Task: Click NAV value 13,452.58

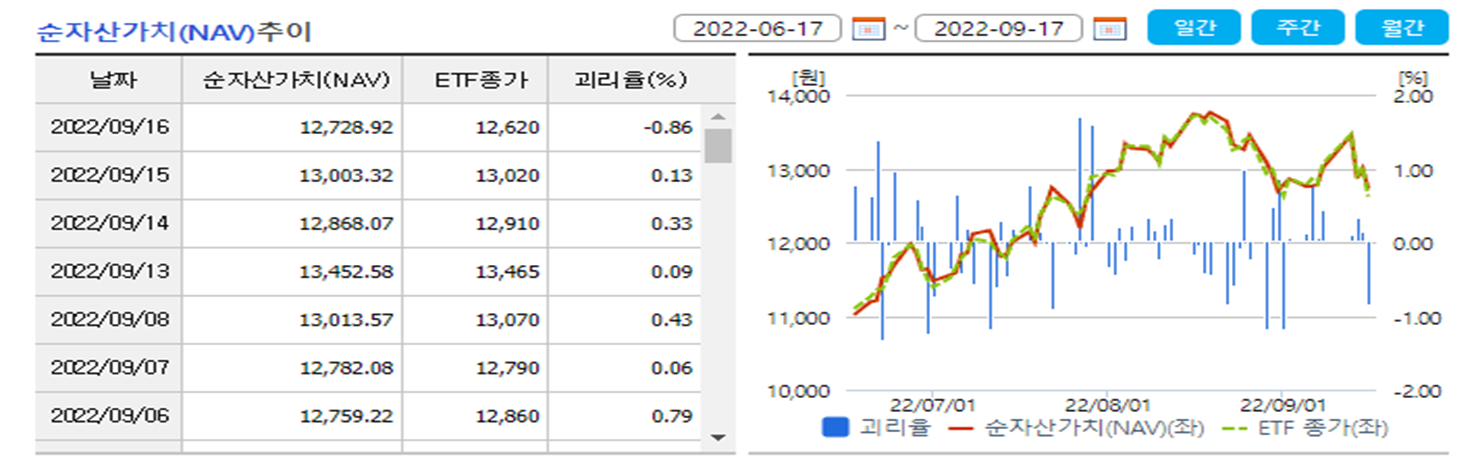Action: point(346,272)
